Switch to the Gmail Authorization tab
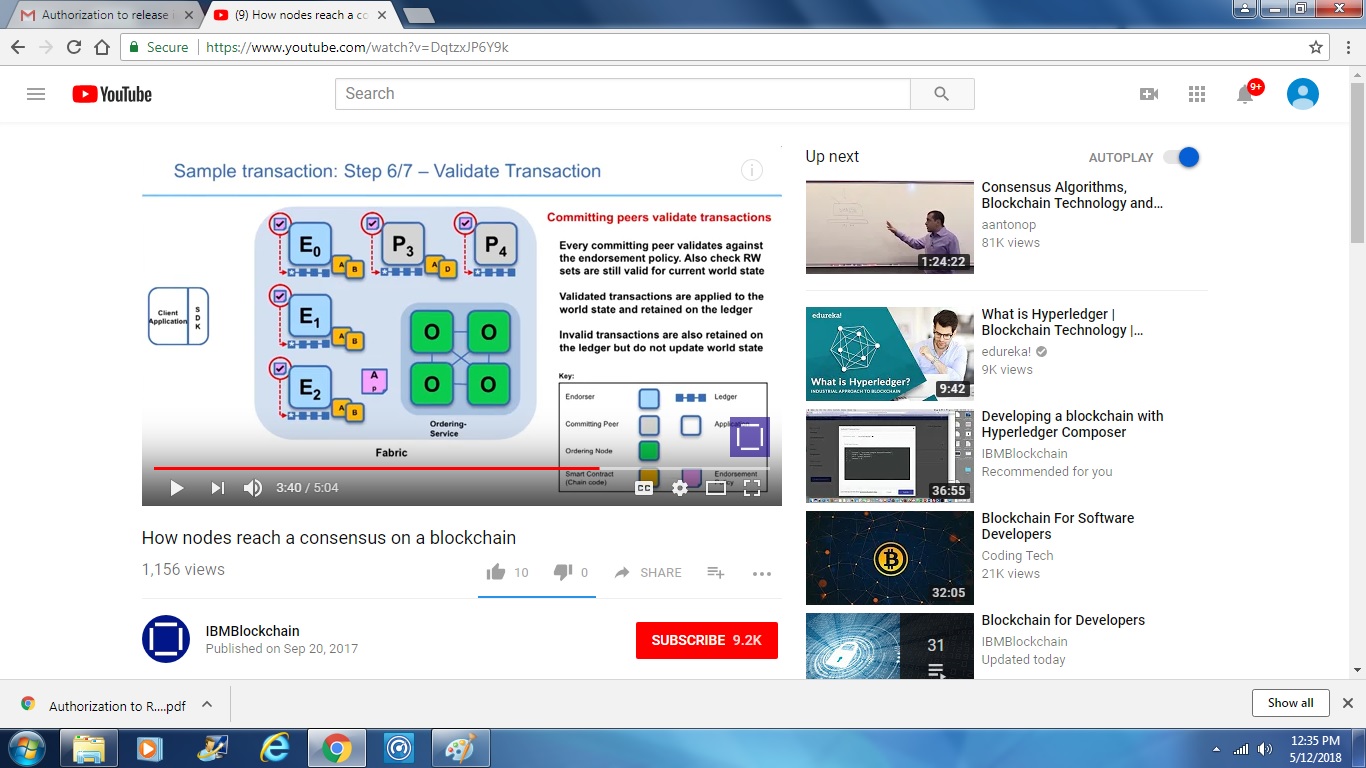Image resolution: width=1366 pixels, height=768 pixels. (x=106, y=15)
